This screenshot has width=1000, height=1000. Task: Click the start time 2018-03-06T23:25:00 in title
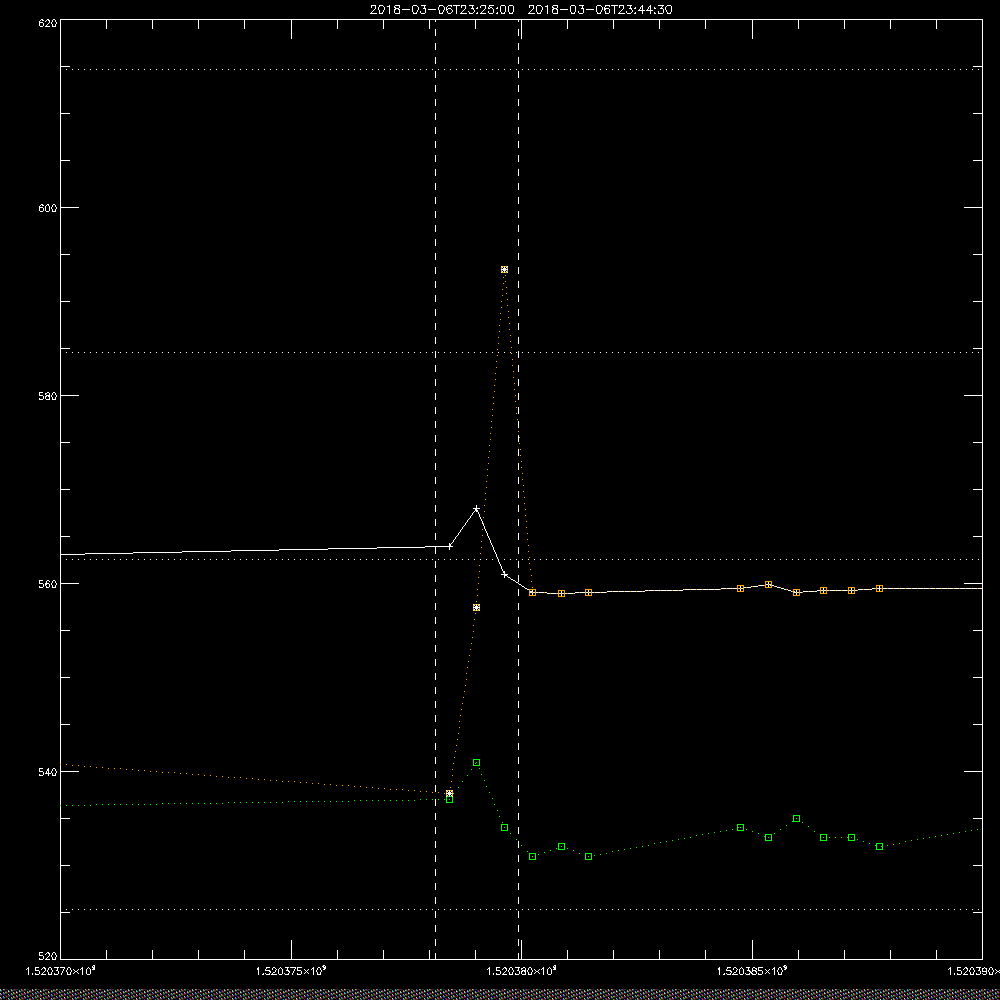442,10
